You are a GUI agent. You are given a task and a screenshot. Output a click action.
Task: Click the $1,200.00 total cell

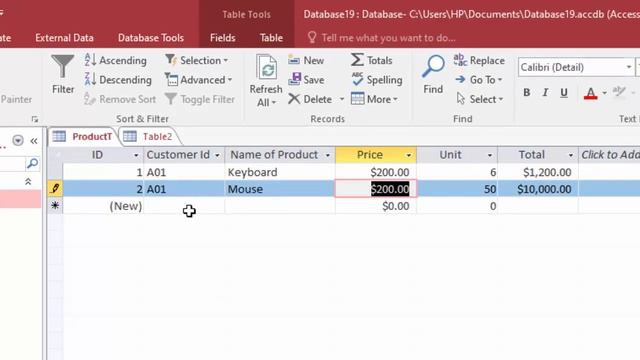point(538,172)
